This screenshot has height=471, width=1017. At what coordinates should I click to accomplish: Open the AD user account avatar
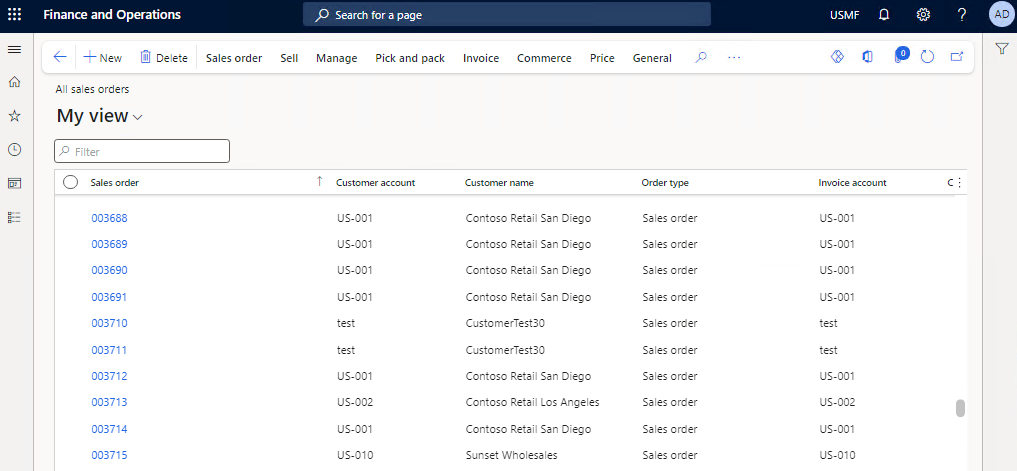coord(1001,14)
